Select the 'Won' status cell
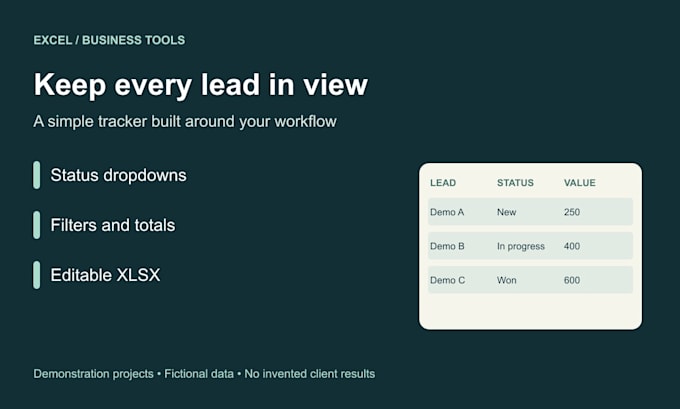The image size is (680, 409). tap(507, 280)
